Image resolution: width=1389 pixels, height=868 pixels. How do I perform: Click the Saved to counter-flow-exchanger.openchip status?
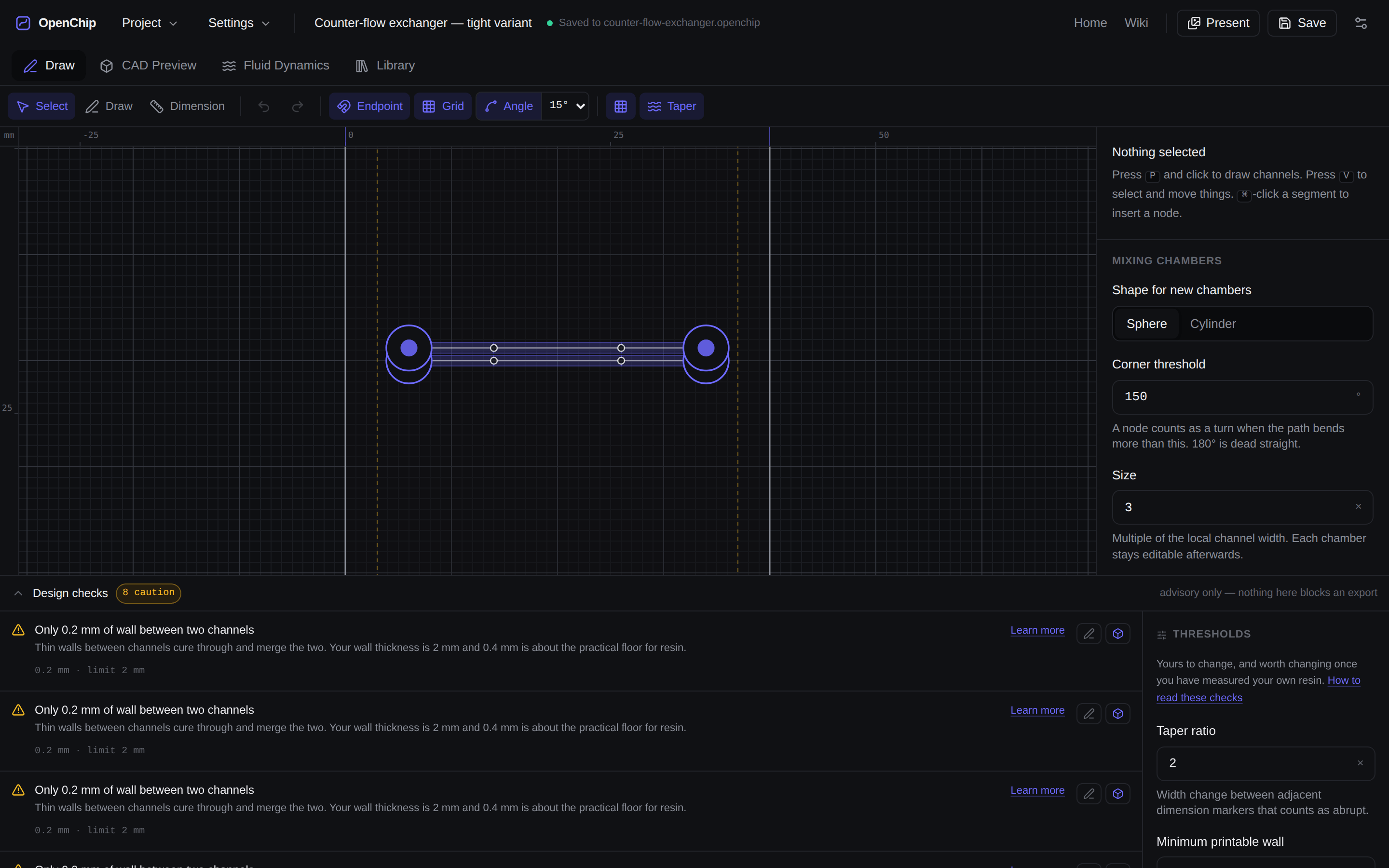(x=653, y=23)
